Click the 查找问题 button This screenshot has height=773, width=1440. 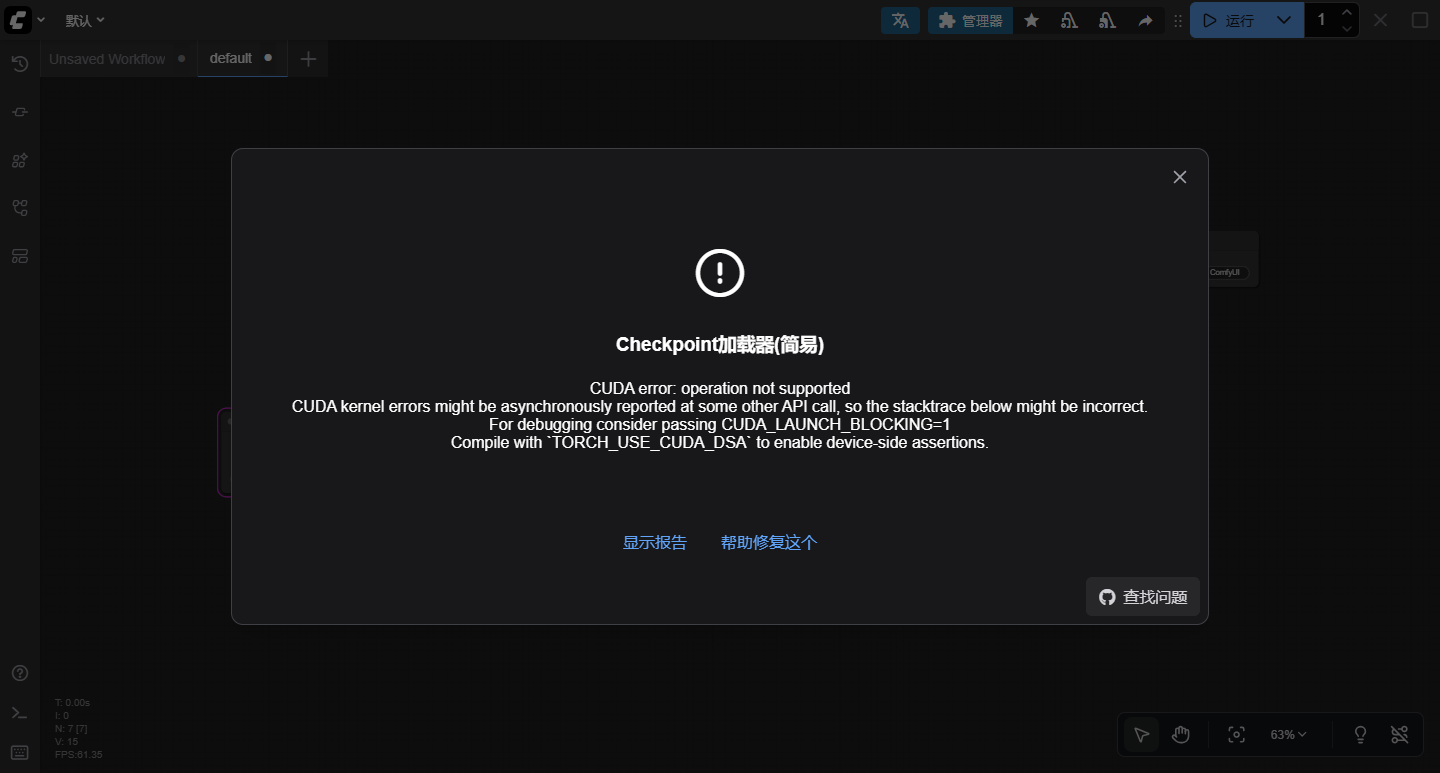(1142, 596)
